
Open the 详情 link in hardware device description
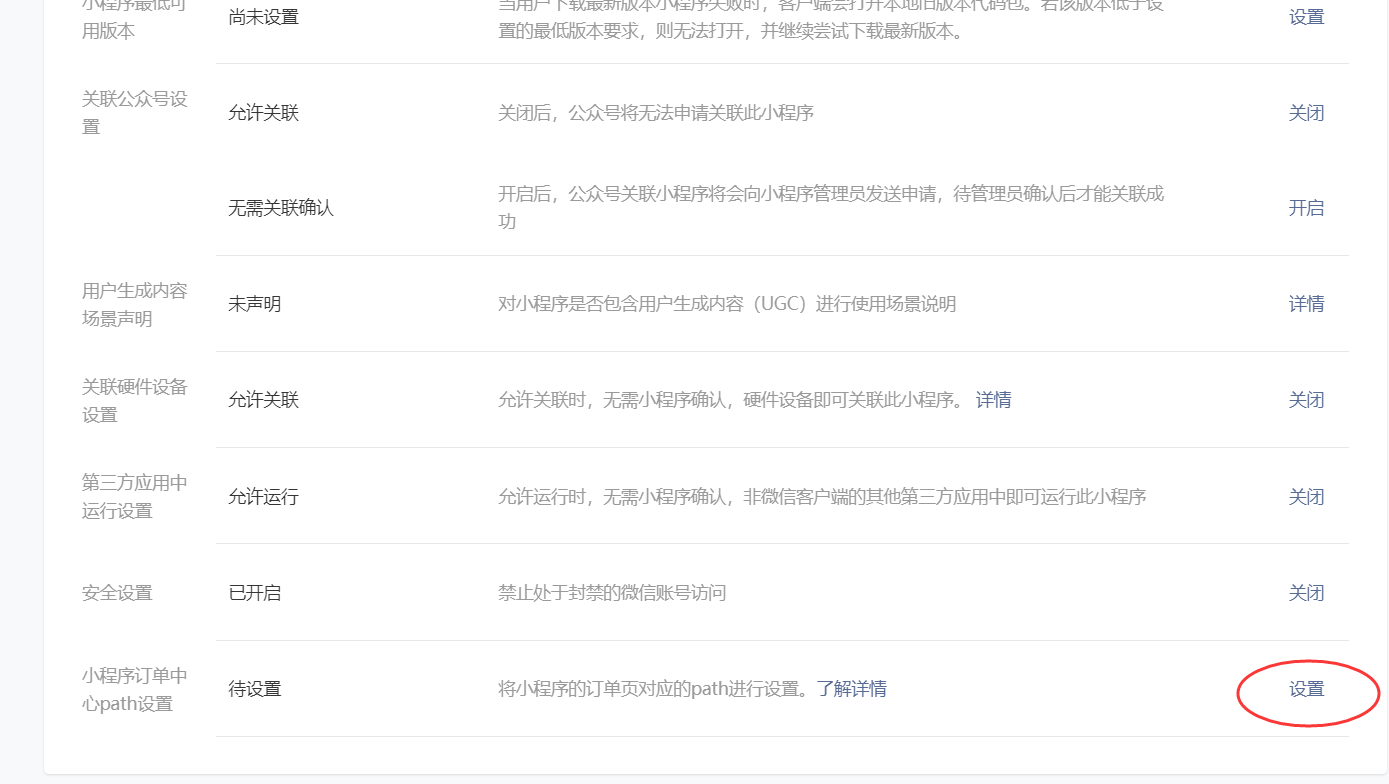[994, 399]
